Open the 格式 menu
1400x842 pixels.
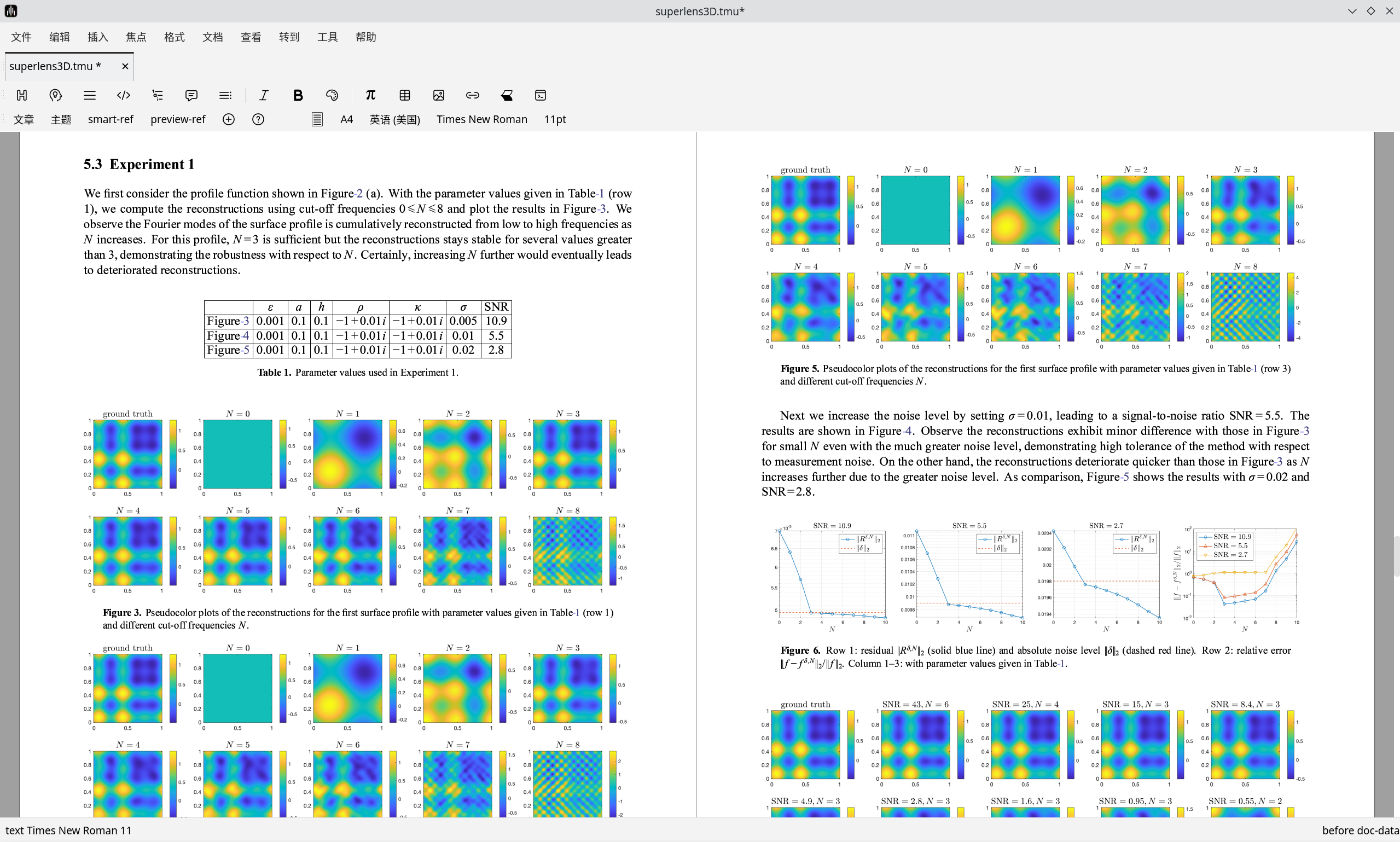[x=174, y=37]
